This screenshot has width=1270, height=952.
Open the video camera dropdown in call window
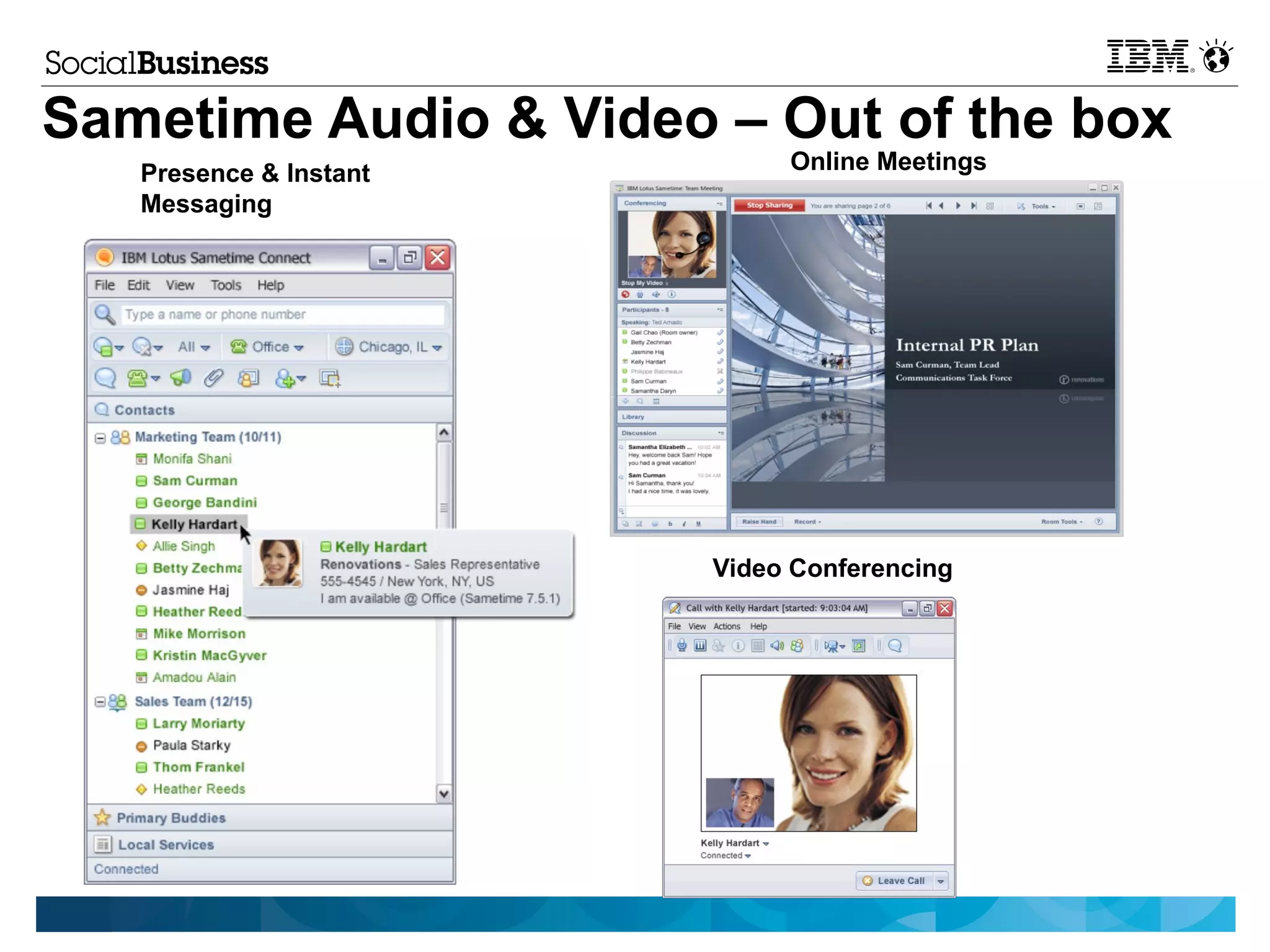(835, 646)
